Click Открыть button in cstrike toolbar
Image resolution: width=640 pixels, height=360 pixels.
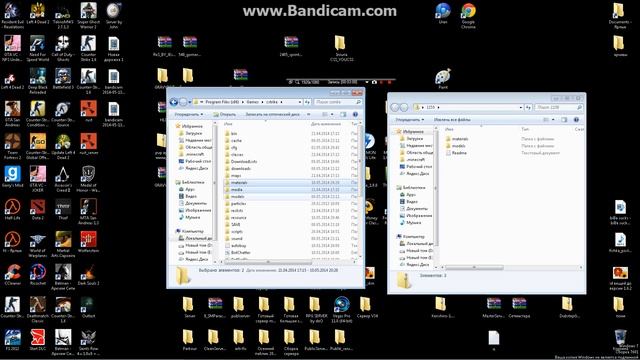[224, 114]
